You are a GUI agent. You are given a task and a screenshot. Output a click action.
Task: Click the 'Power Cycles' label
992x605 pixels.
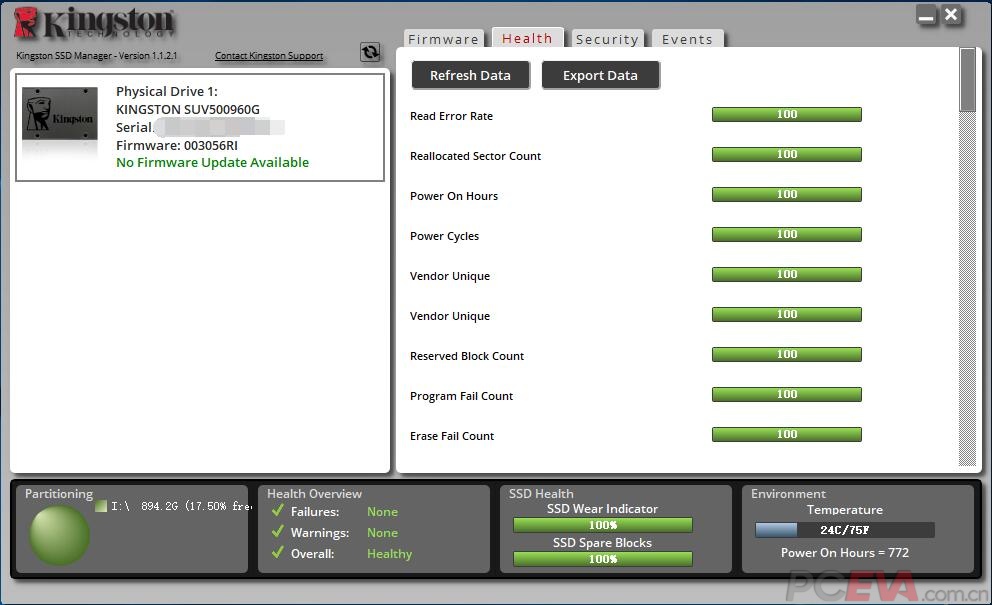444,236
